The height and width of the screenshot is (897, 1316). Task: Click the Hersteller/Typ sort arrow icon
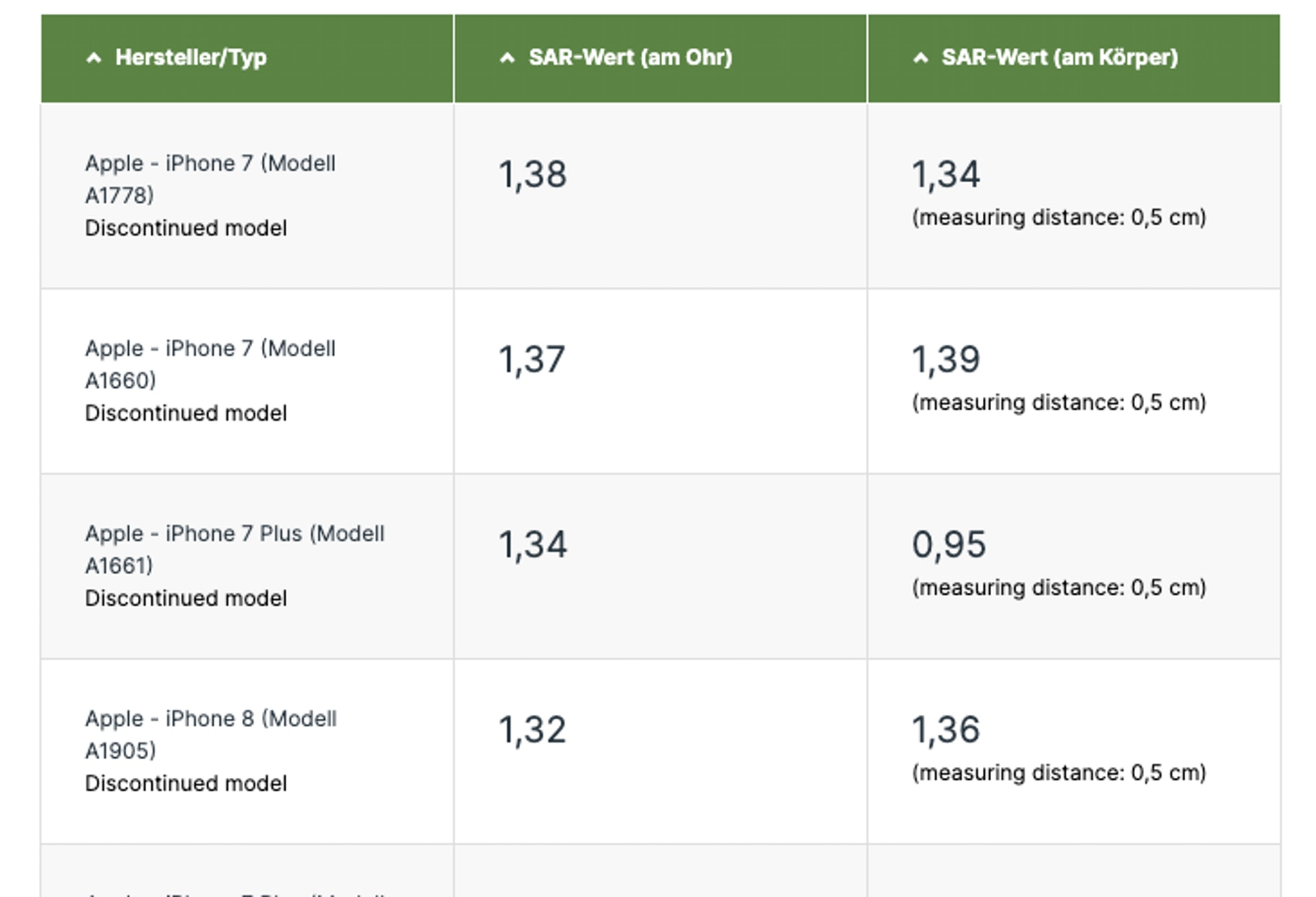click(x=94, y=58)
